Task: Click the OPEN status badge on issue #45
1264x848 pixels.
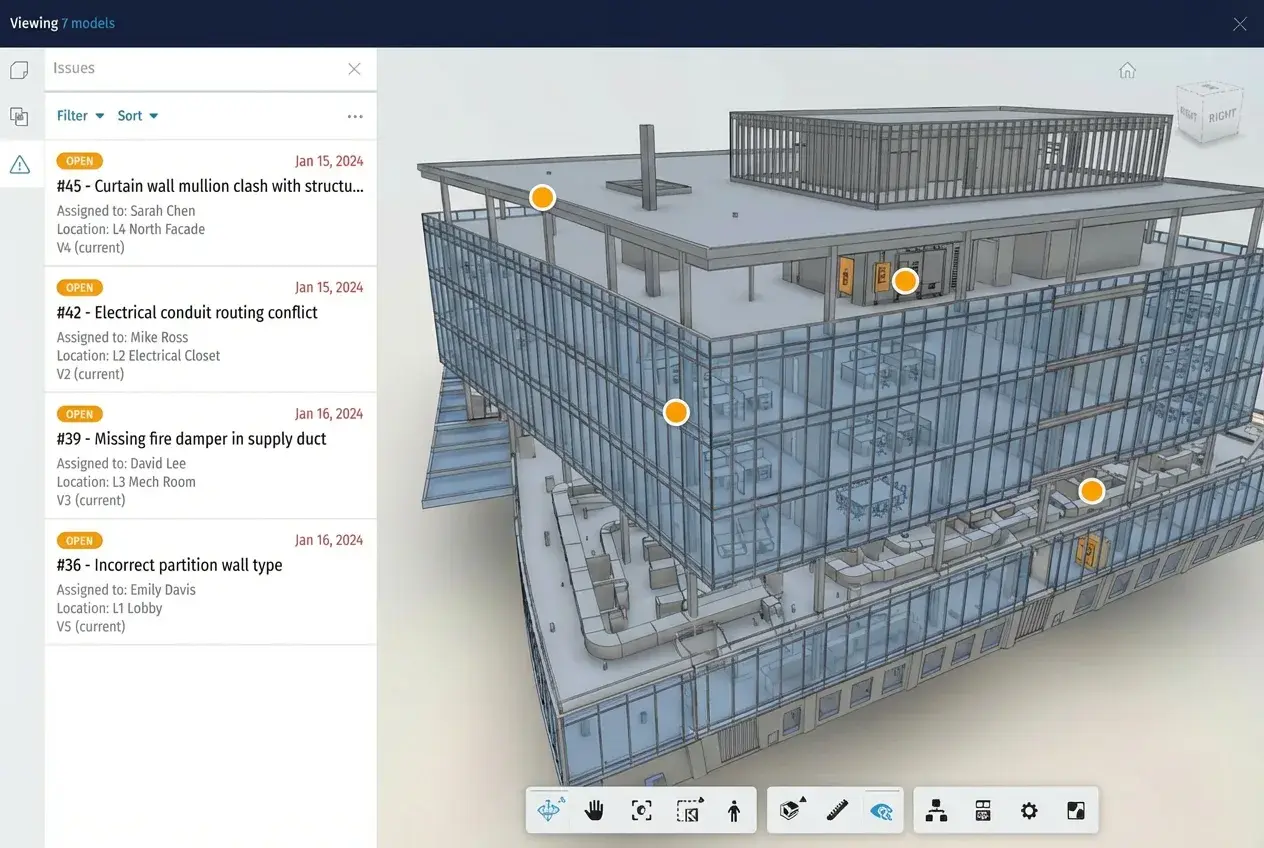Action: [x=80, y=161]
